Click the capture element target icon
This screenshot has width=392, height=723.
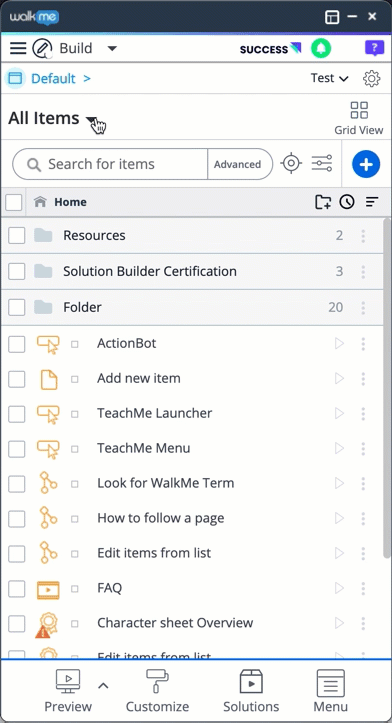coord(291,164)
